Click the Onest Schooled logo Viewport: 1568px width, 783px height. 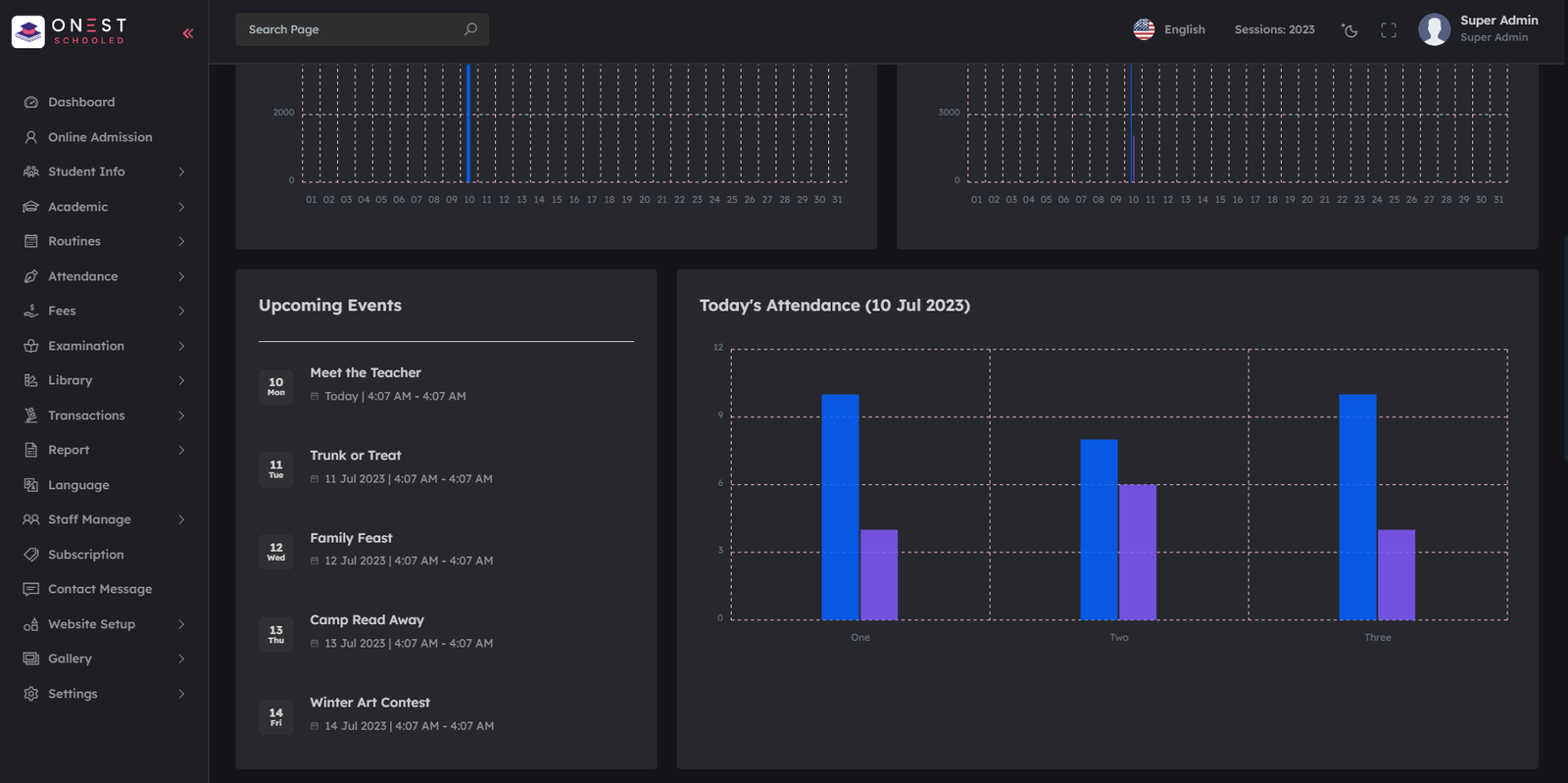tap(70, 31)
